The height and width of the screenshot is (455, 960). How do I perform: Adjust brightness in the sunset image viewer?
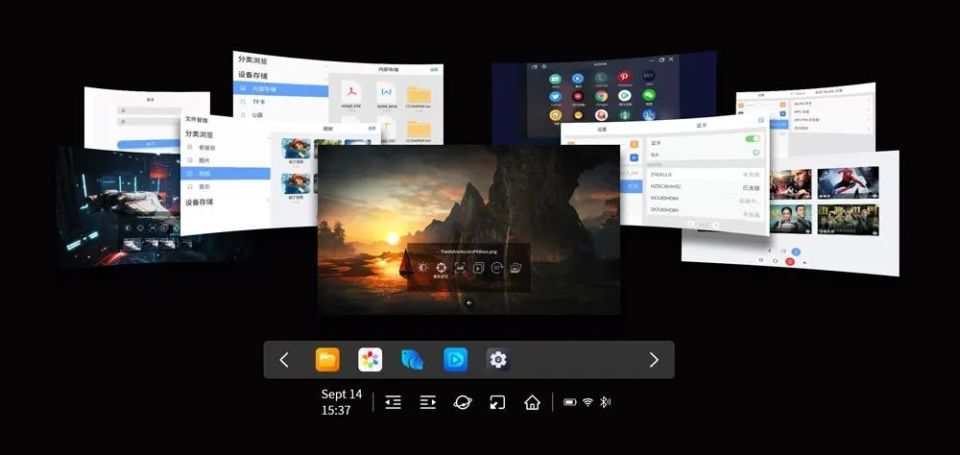click(422, 268)
